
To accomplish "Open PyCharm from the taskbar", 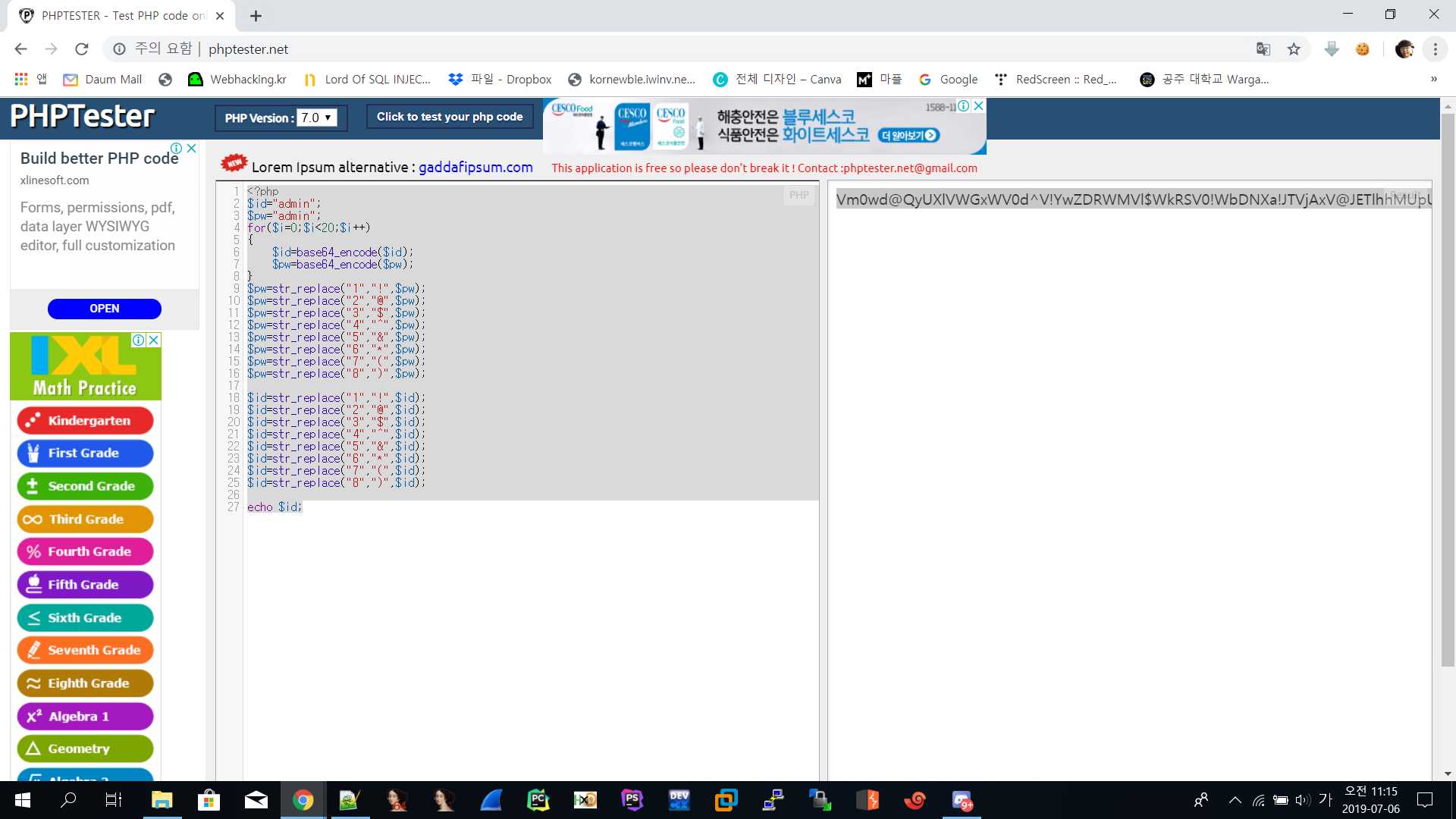I will (x=538, y=800).
